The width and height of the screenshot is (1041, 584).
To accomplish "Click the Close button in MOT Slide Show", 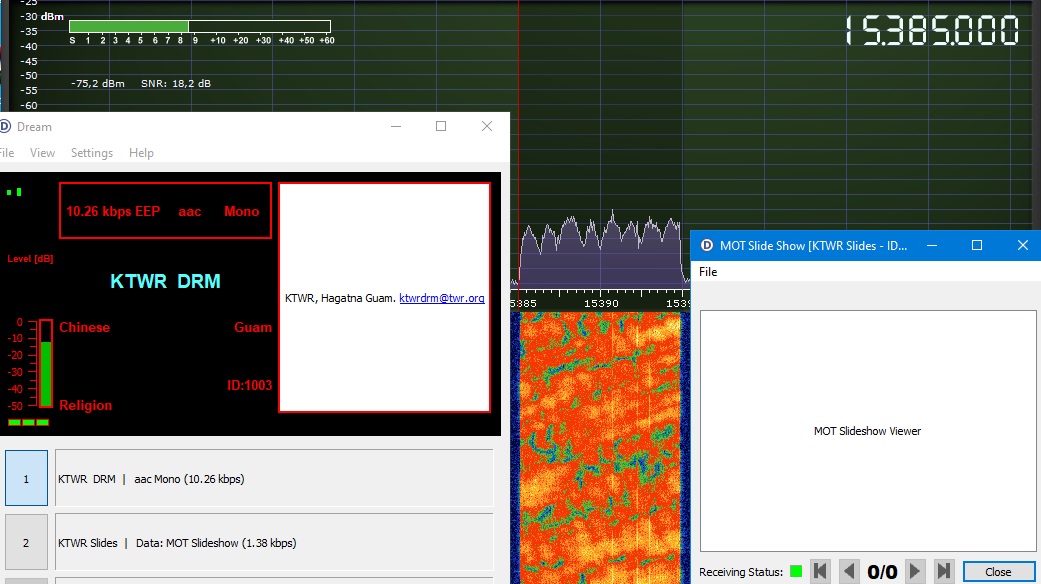I will pos(999,571).
